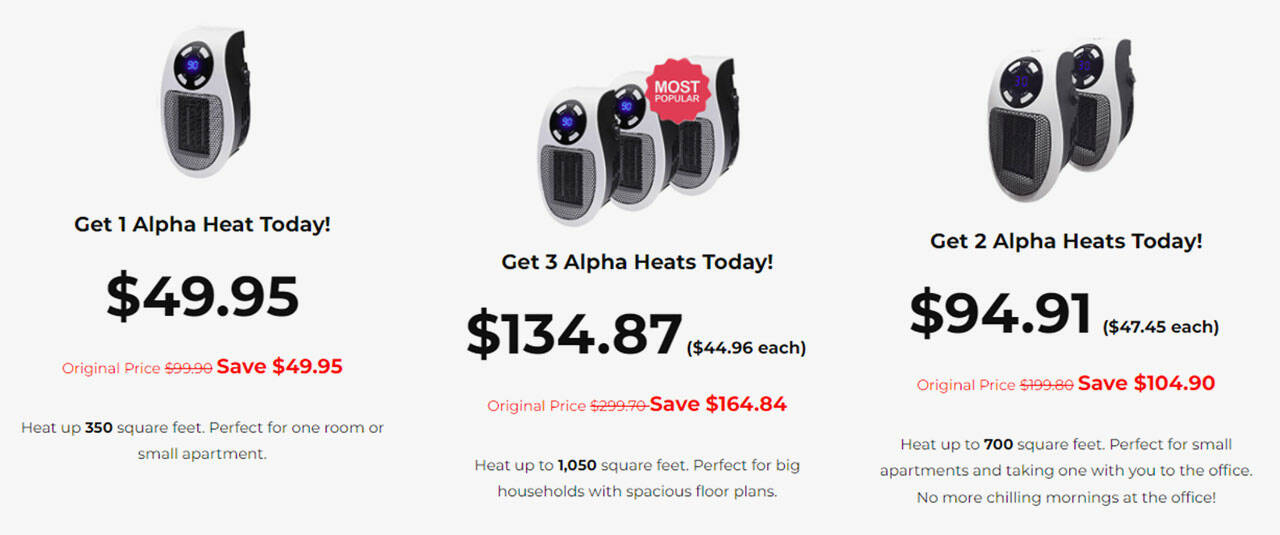
Task: Select the "Get 2 Alpha Heats Today!" heading
Action: coord(1066,241)
